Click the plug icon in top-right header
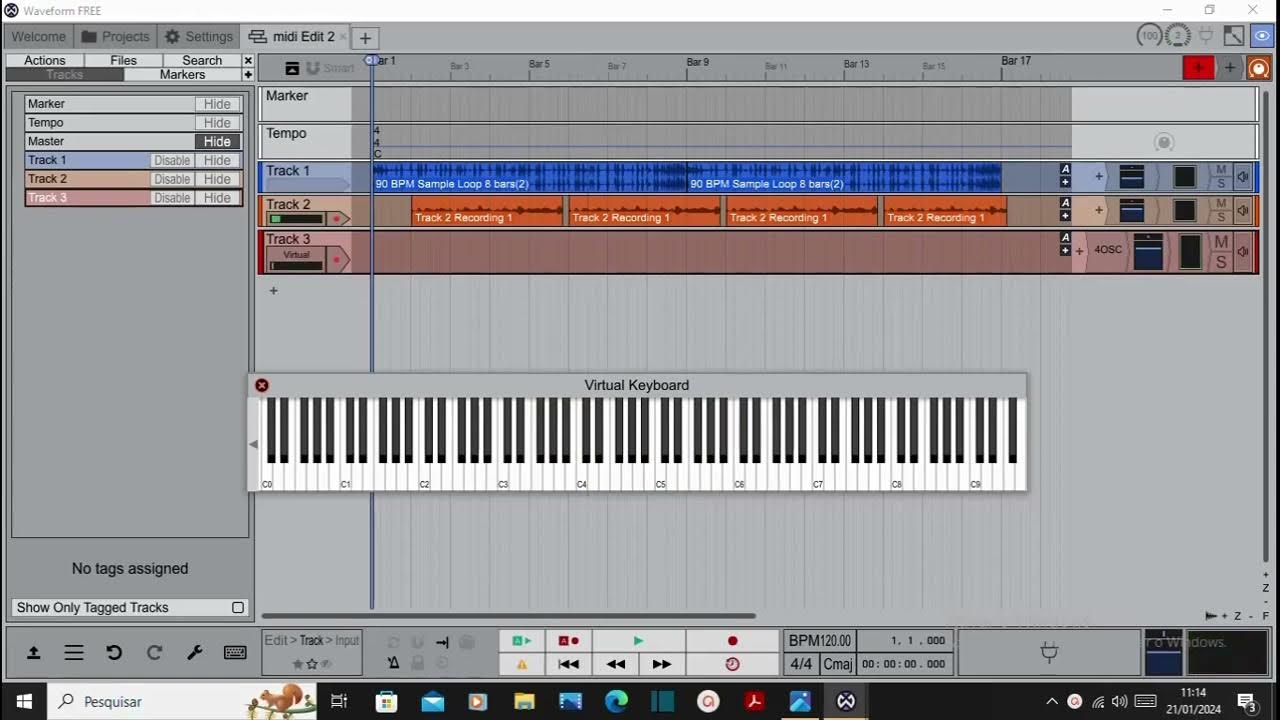The image size is (1280, 720). pyautogui.click(x=1206, y=36)
